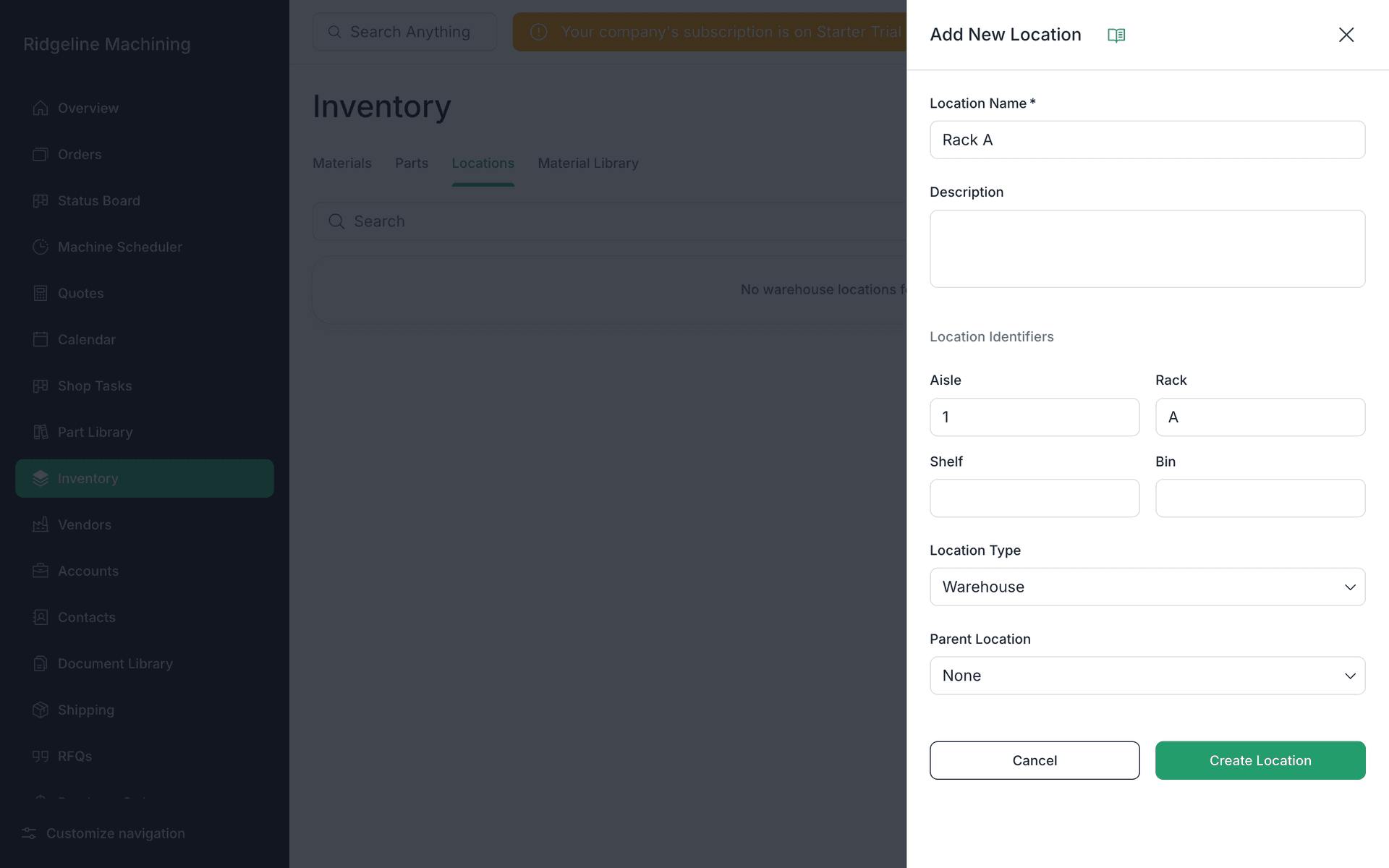This screenshot has height=868, width=1389.
Task: Open the Parent Location dropdown
Action: click(1147, 676)
